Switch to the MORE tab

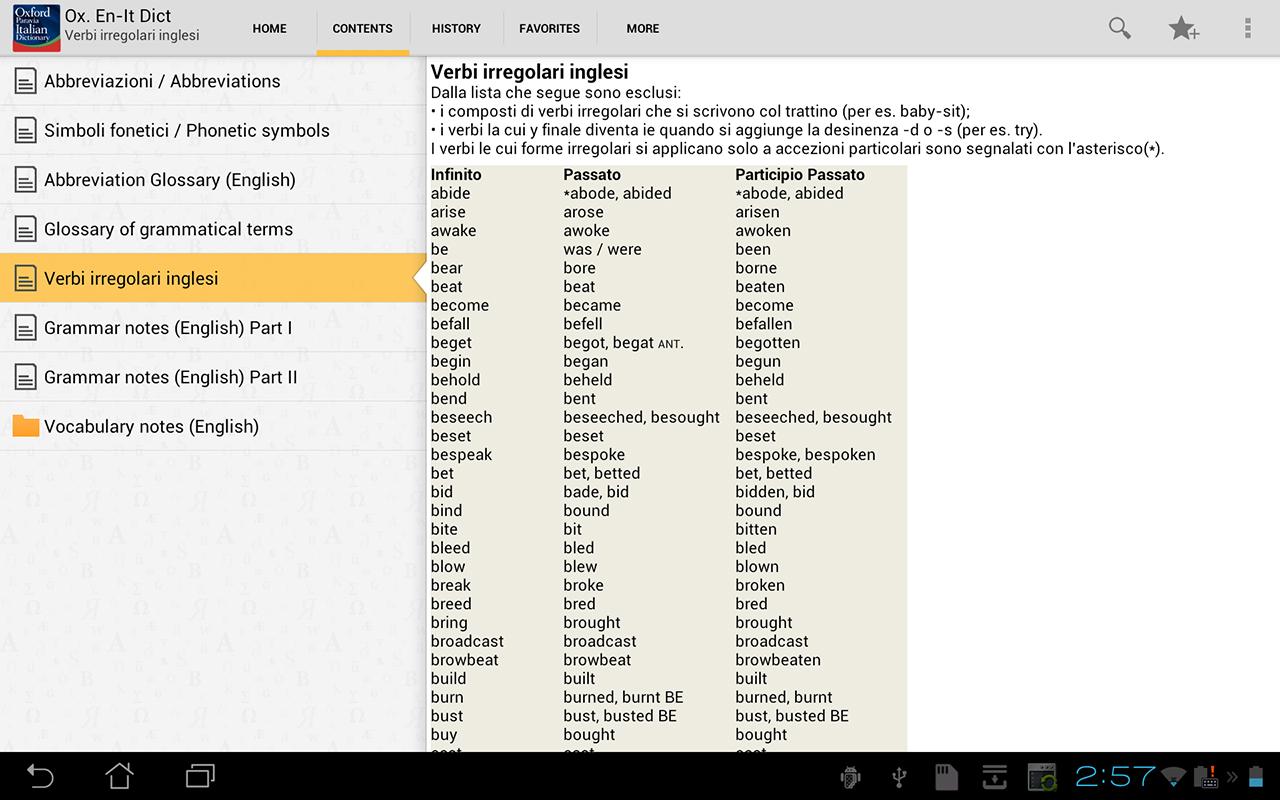point(642,28)
